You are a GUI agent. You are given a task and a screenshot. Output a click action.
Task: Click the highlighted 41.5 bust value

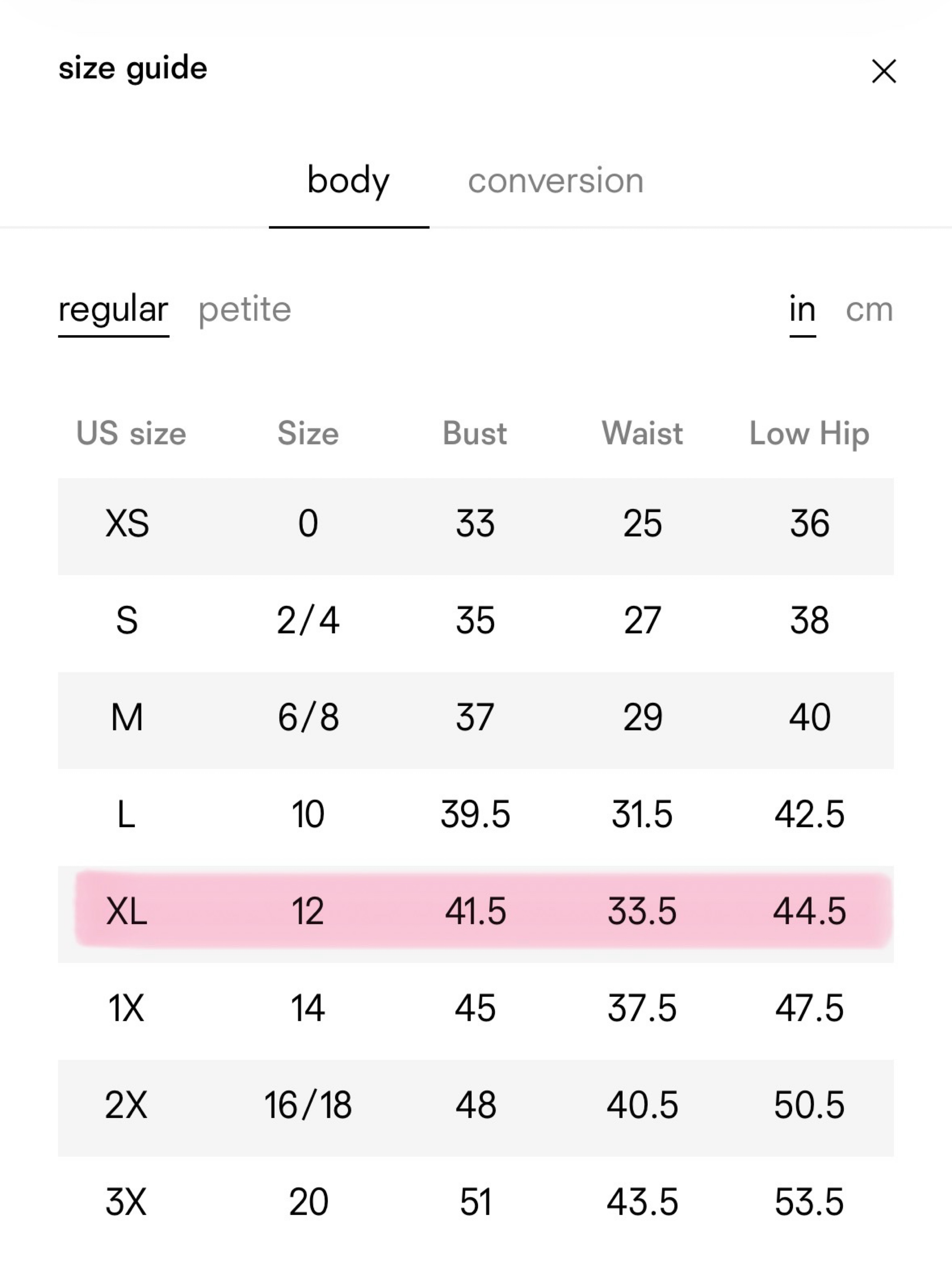point(475,911)
